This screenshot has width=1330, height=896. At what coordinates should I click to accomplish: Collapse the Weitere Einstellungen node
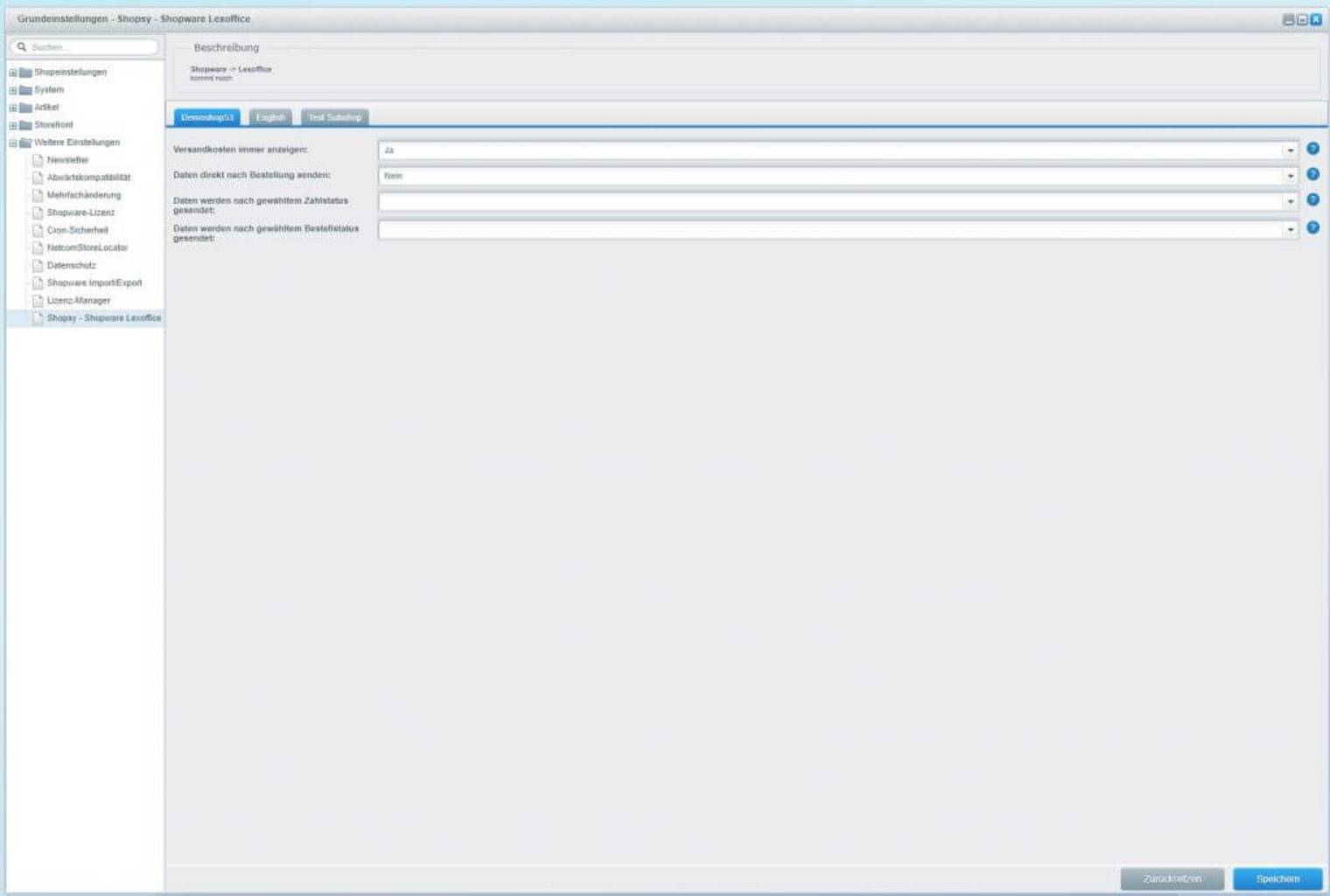[x=13, y=143]
